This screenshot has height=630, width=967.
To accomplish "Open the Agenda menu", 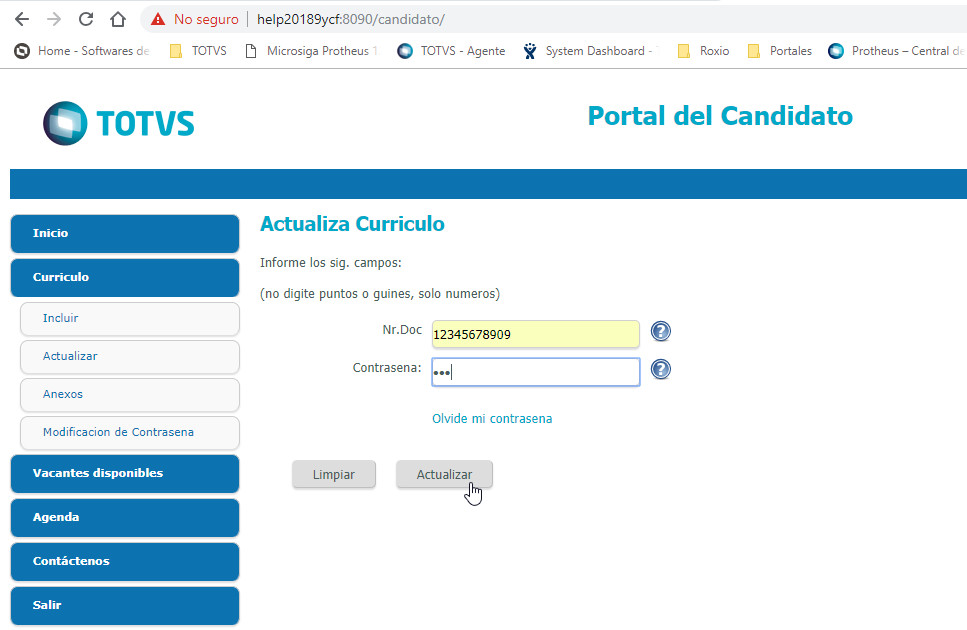I will (x=125, y=518).
